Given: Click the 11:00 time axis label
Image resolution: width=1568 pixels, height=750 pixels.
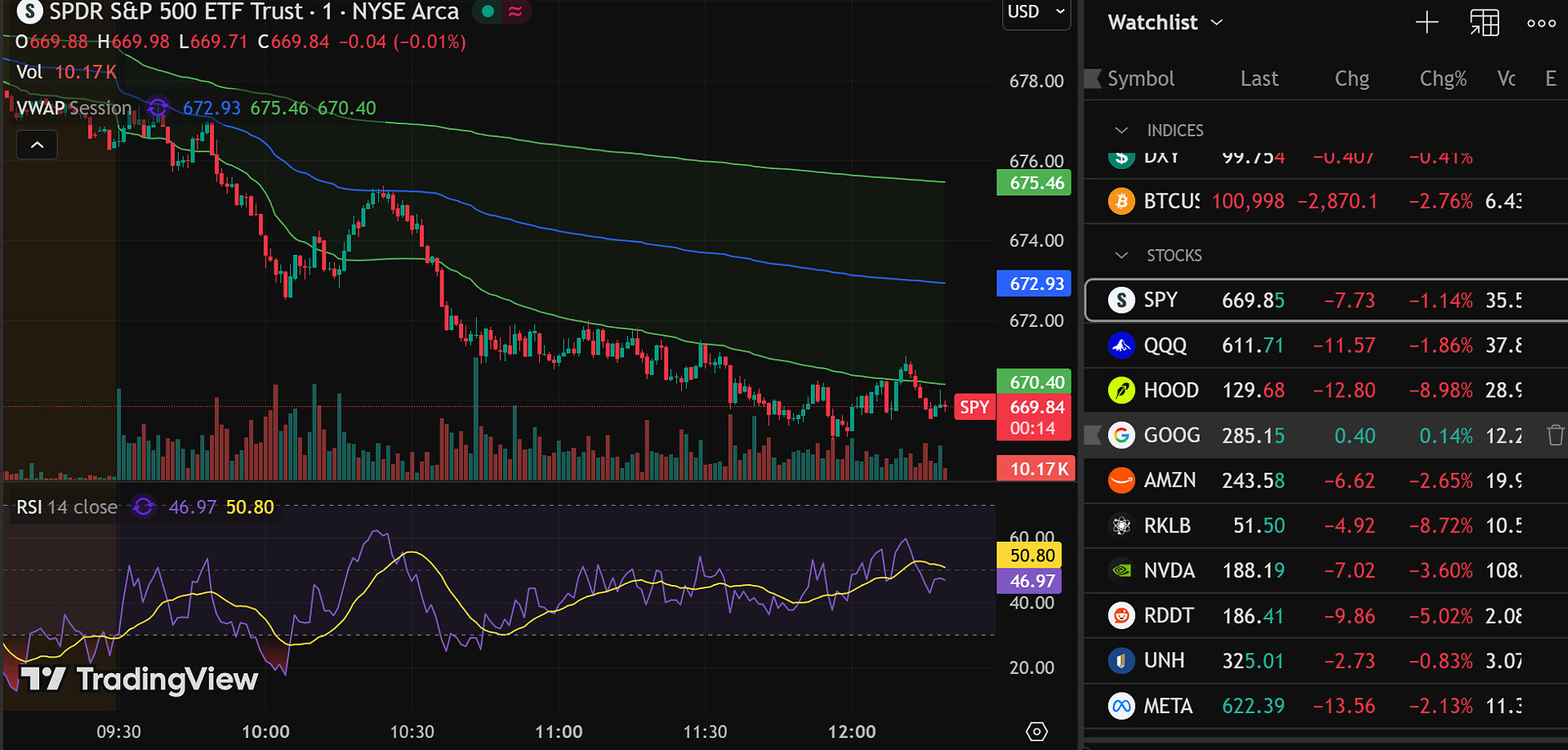Looking at the screenshot, I should point(559,731).
